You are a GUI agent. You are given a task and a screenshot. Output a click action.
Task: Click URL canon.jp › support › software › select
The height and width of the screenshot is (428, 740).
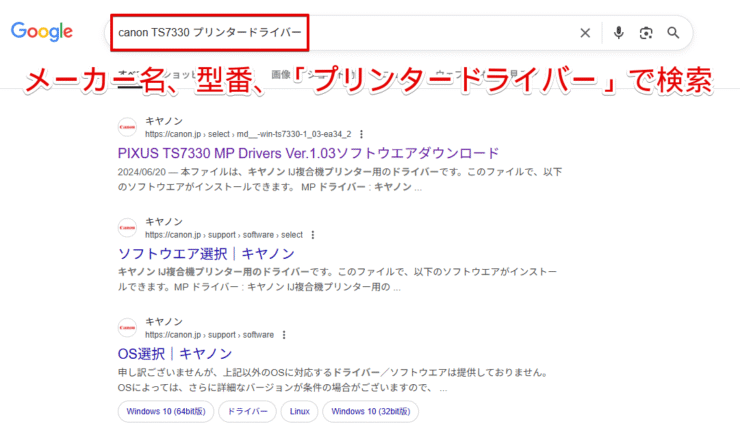(224, 235)
